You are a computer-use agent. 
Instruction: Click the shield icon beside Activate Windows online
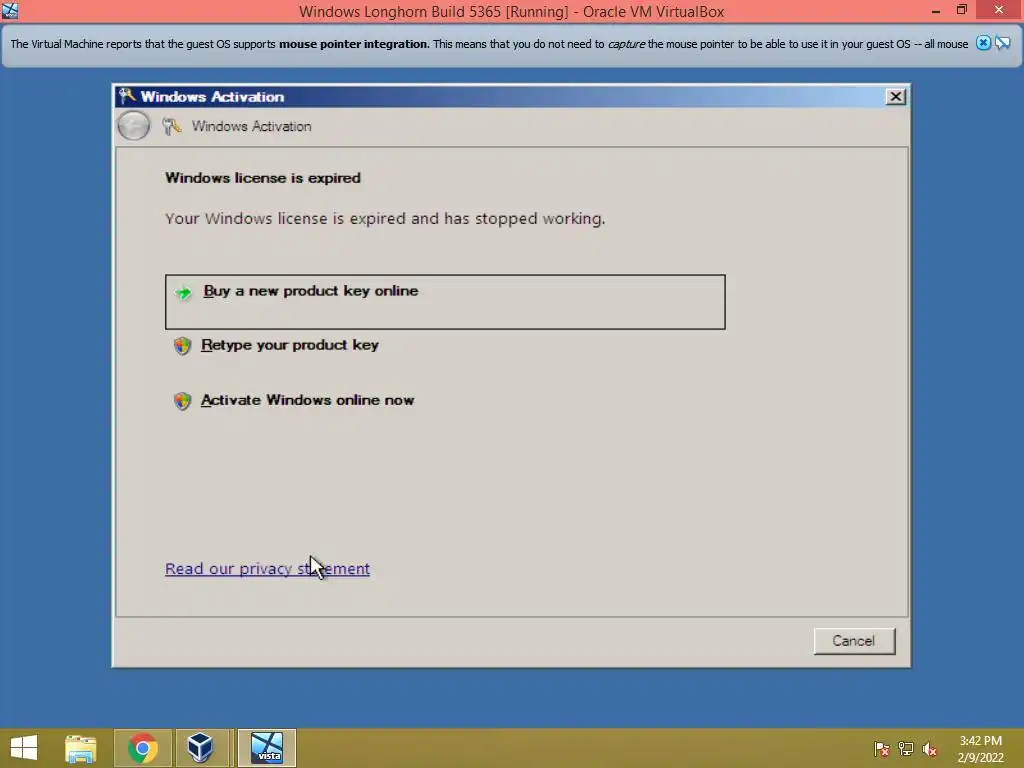point(182,400)
